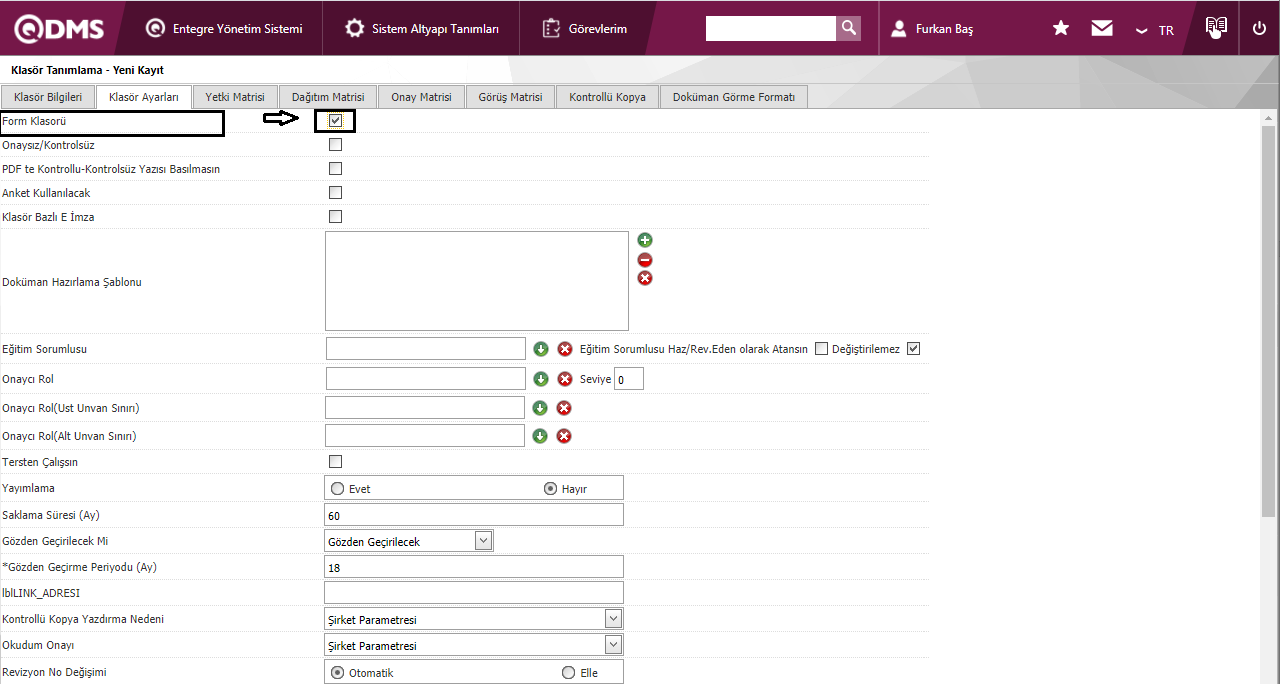This screenshot has height=685, width=1280.
Task: Select Eğitim Sorumlusu with green arrow icon
Action: click(541, 349)
